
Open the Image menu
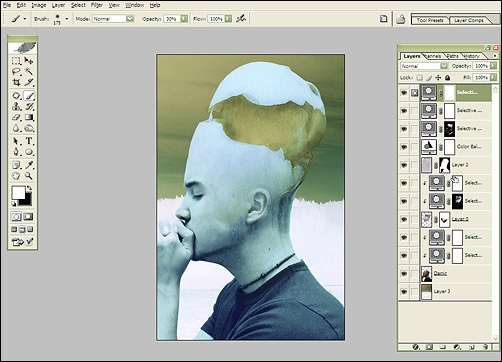click(39, 5)
